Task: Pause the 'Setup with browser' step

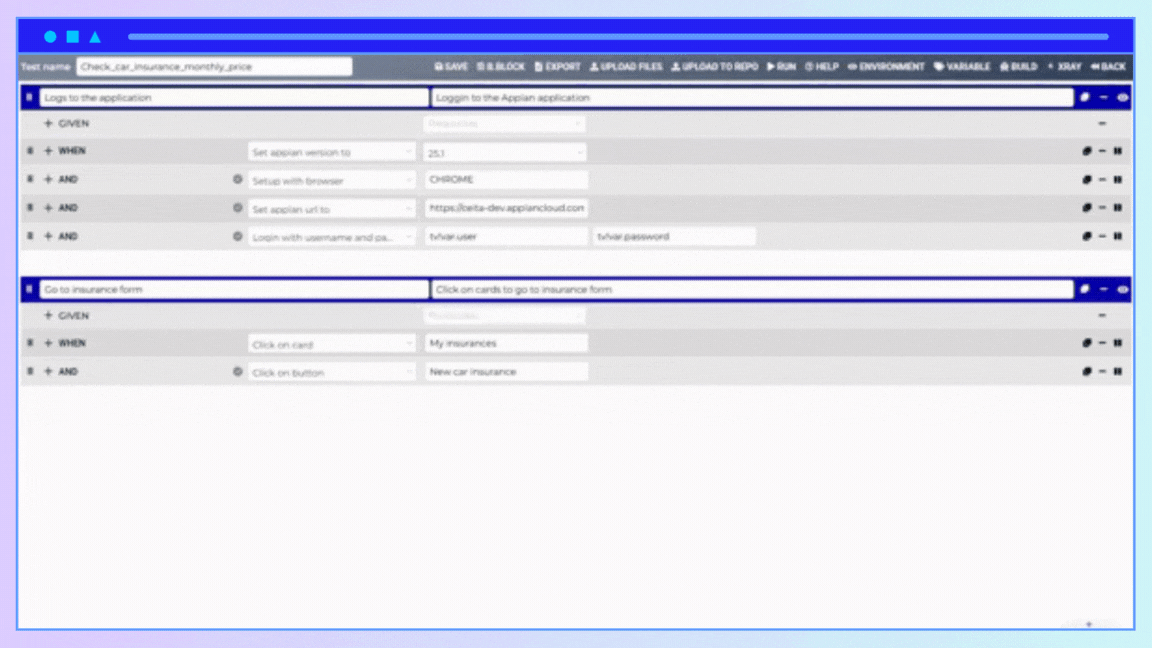Action: tap(1117, 180)
